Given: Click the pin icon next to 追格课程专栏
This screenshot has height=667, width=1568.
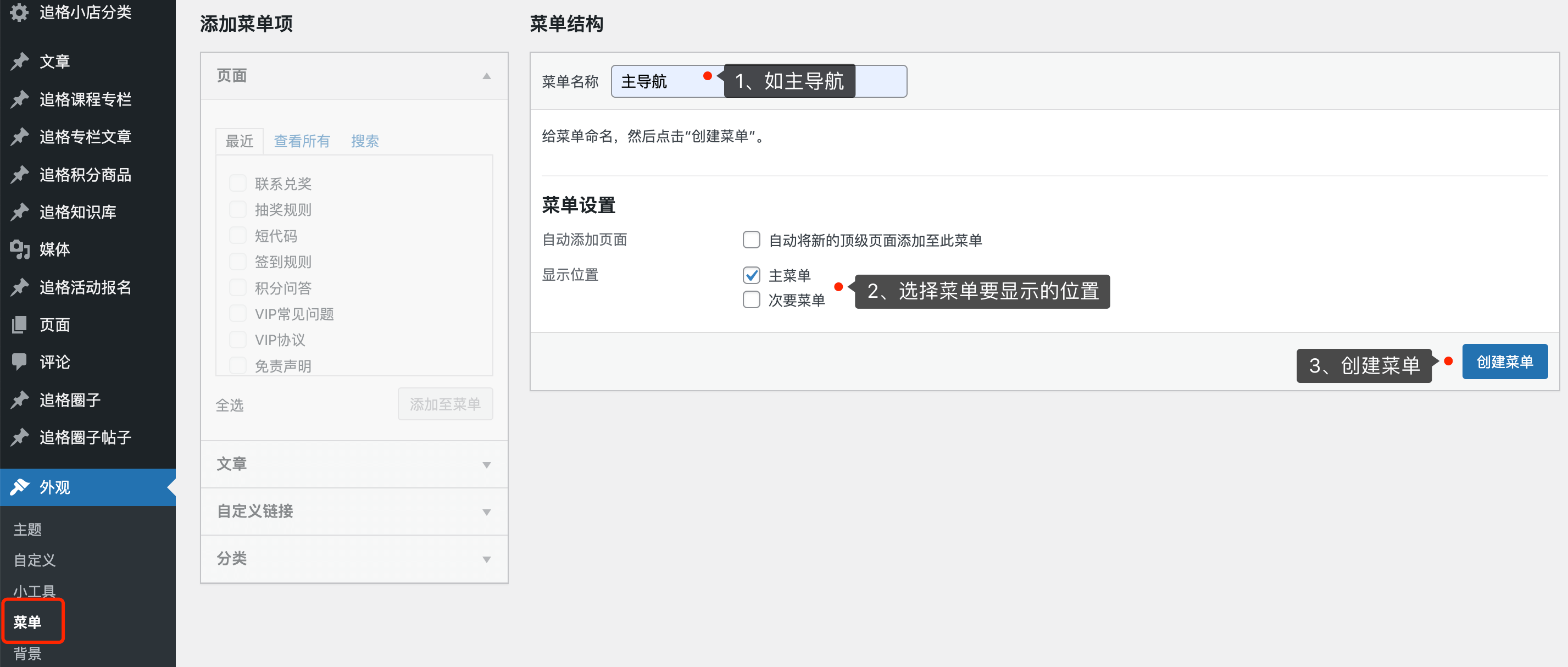Looking at the screenshot, I should [19, 99].
